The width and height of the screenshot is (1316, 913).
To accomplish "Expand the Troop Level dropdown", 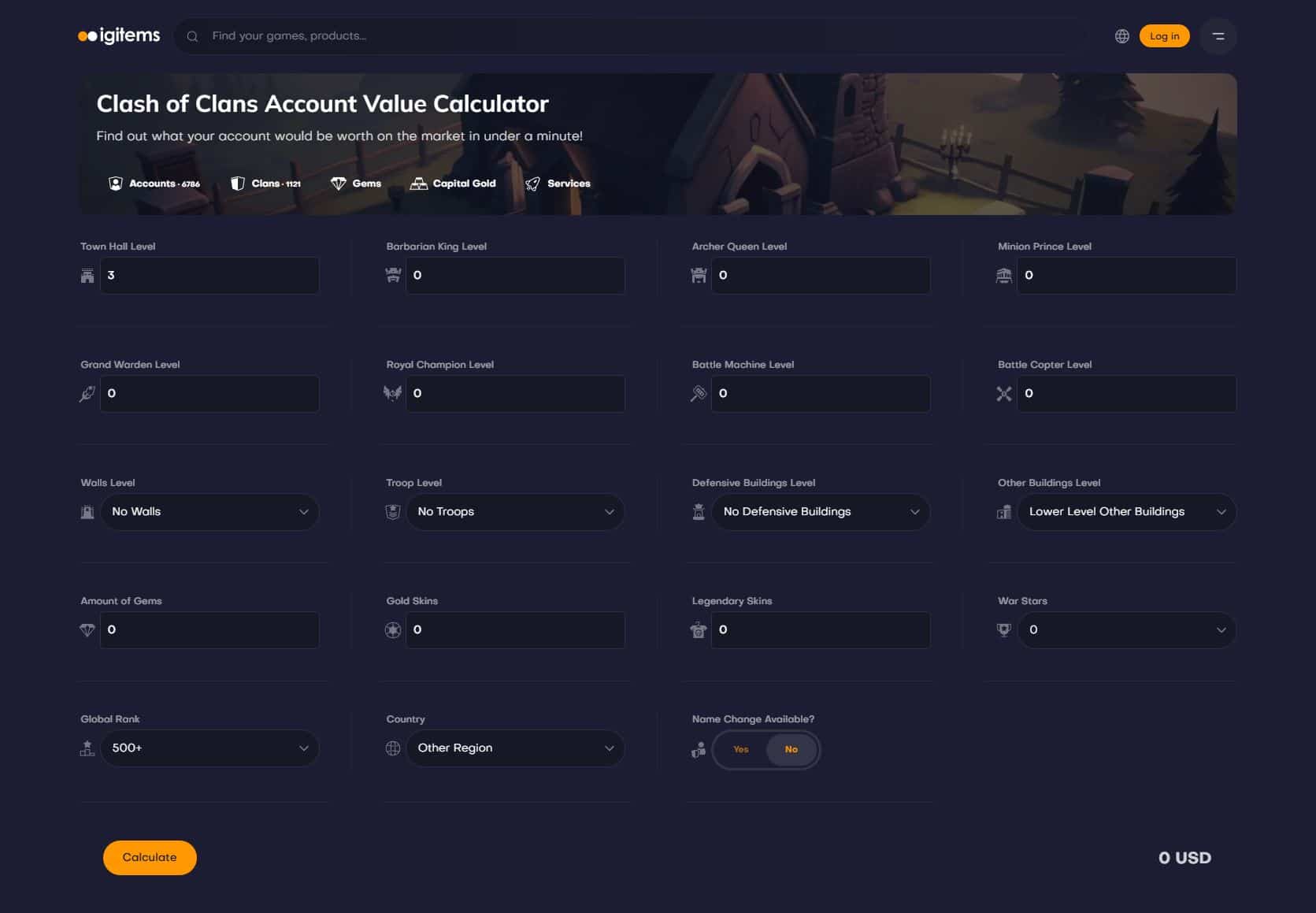I will point(515,512).
